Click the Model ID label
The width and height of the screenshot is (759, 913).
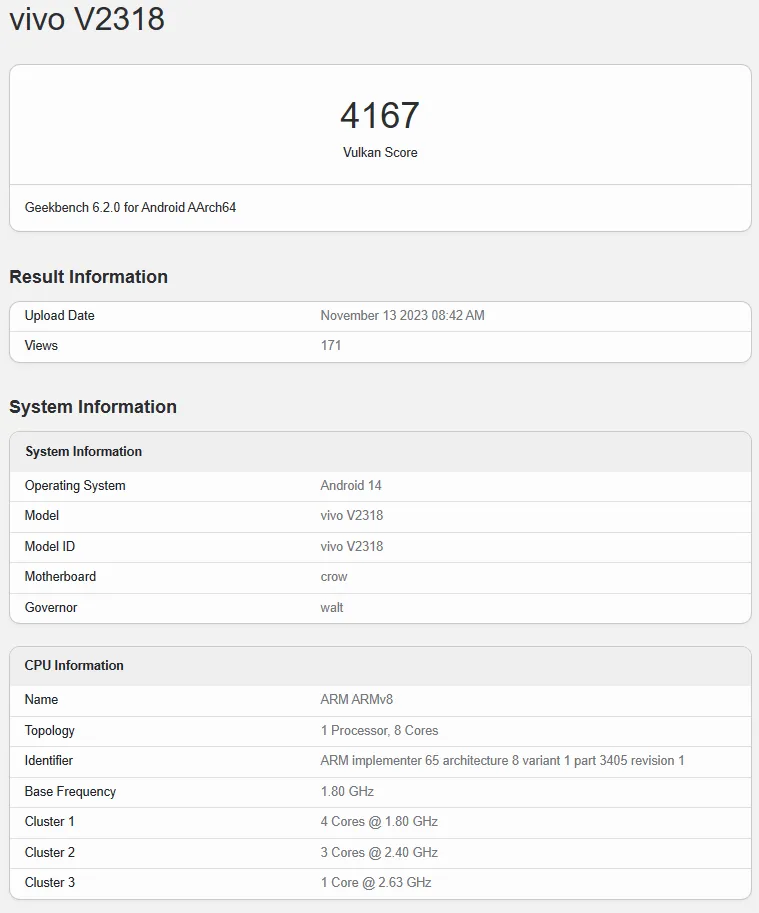point(49,547)
